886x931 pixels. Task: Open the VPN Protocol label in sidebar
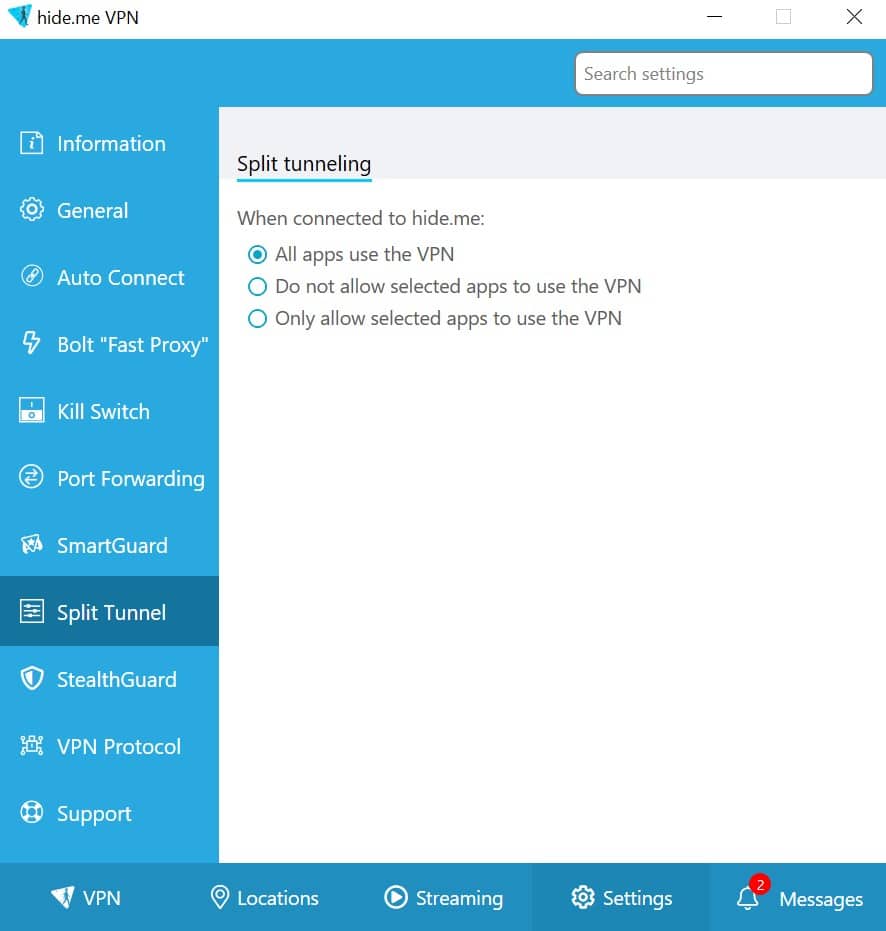[x=119, y=746]
